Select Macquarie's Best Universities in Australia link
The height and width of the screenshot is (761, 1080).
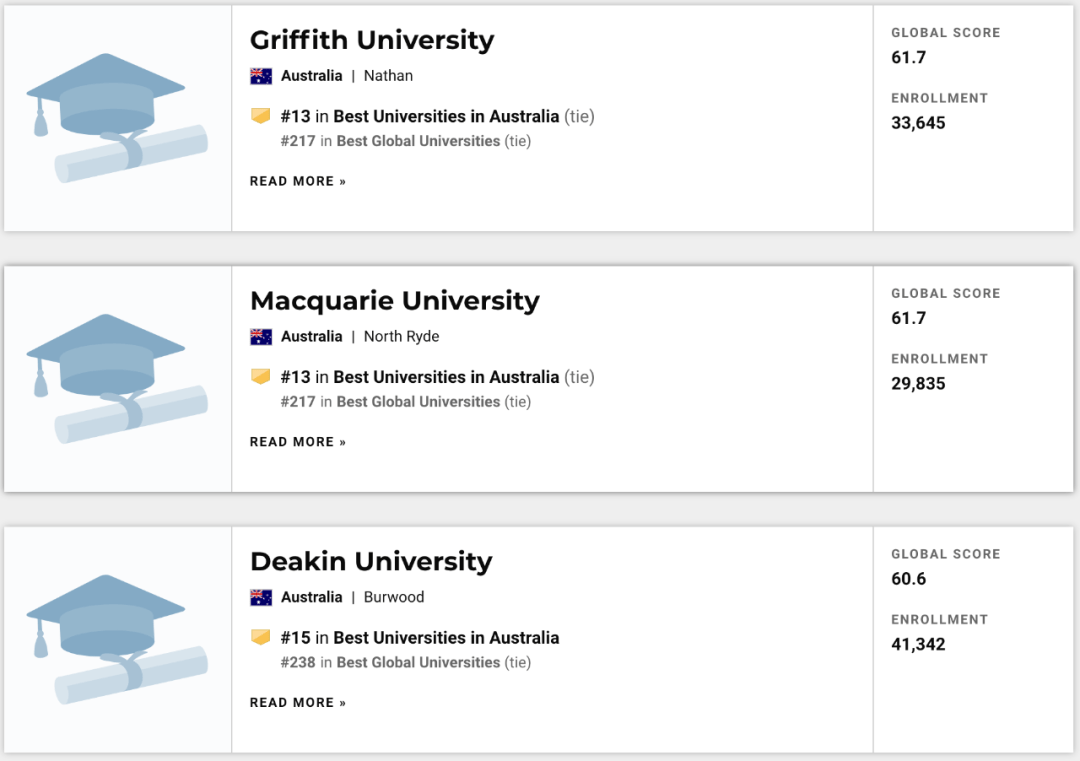click(446, 377)
